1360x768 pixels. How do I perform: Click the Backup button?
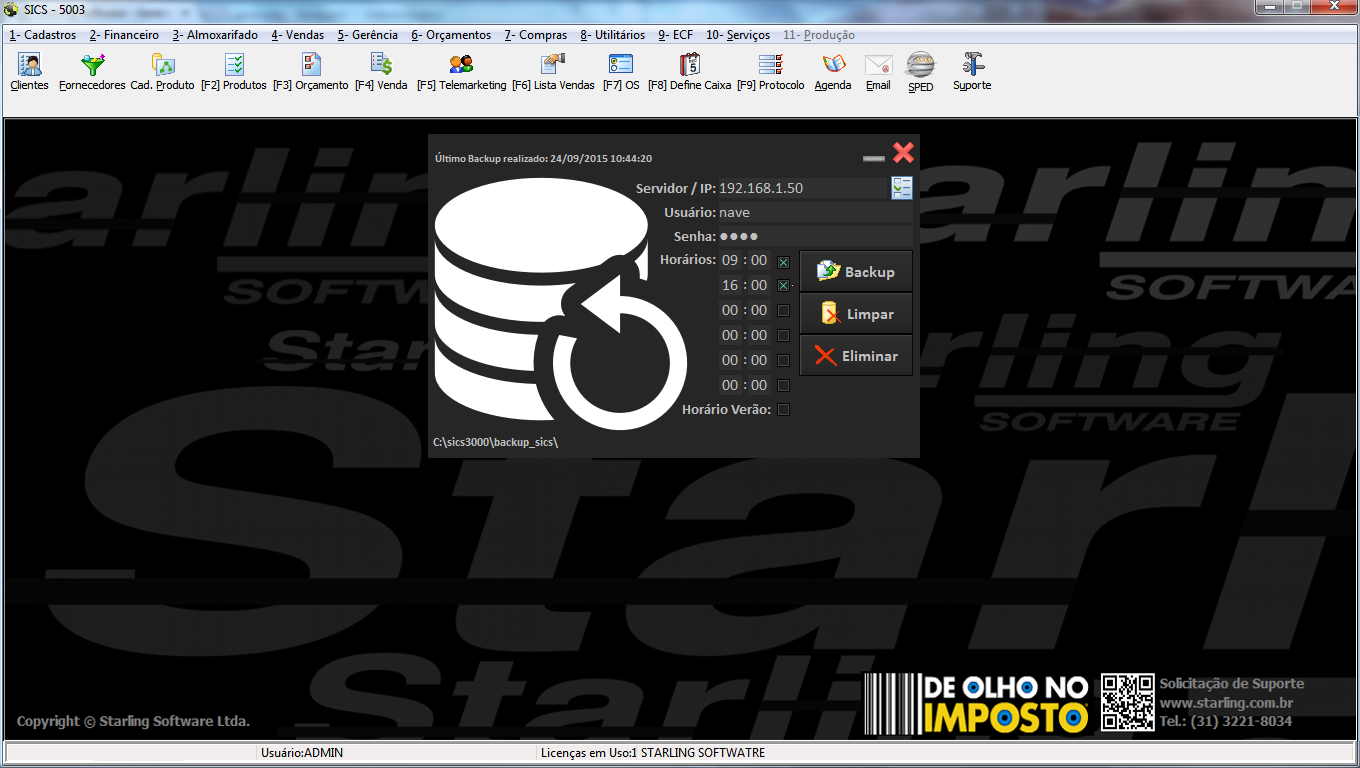[x=856, y=272]
